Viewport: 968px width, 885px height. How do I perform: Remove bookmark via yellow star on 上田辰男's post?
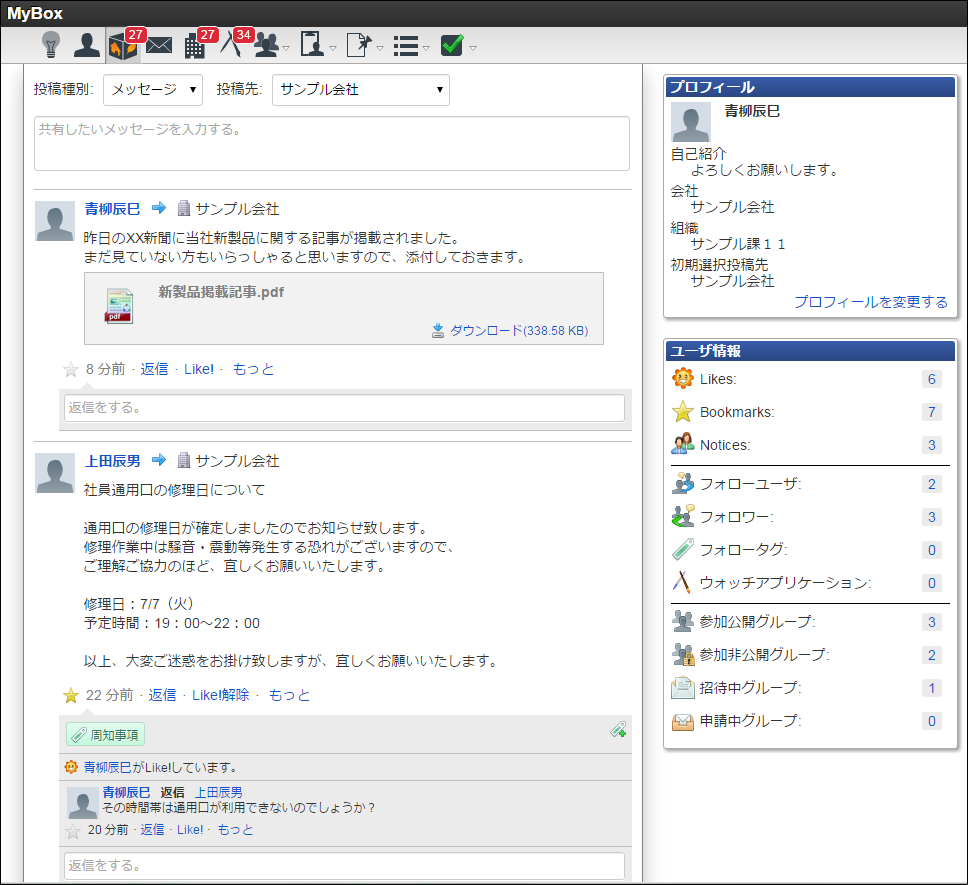[71, 696]
